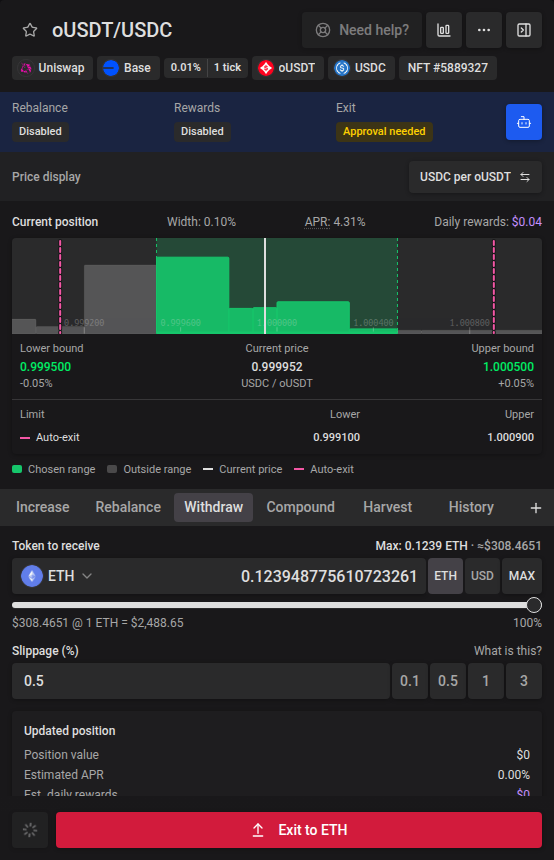Screen dimensions: 554x860
Task: Click the plus icon after History tab
Action: 536,508
